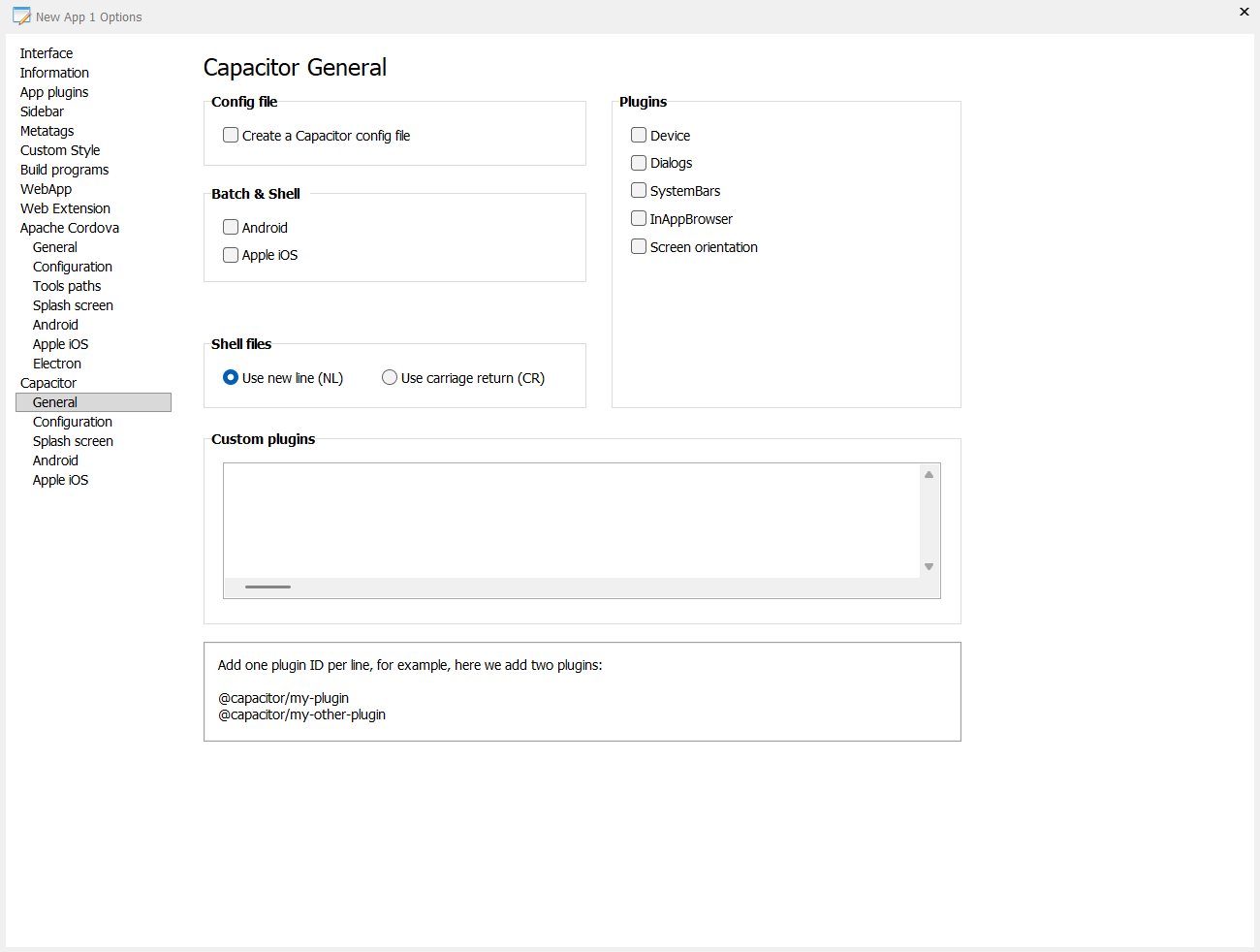
Task: Select the Apache Cordova category
Action: point(70,228)
